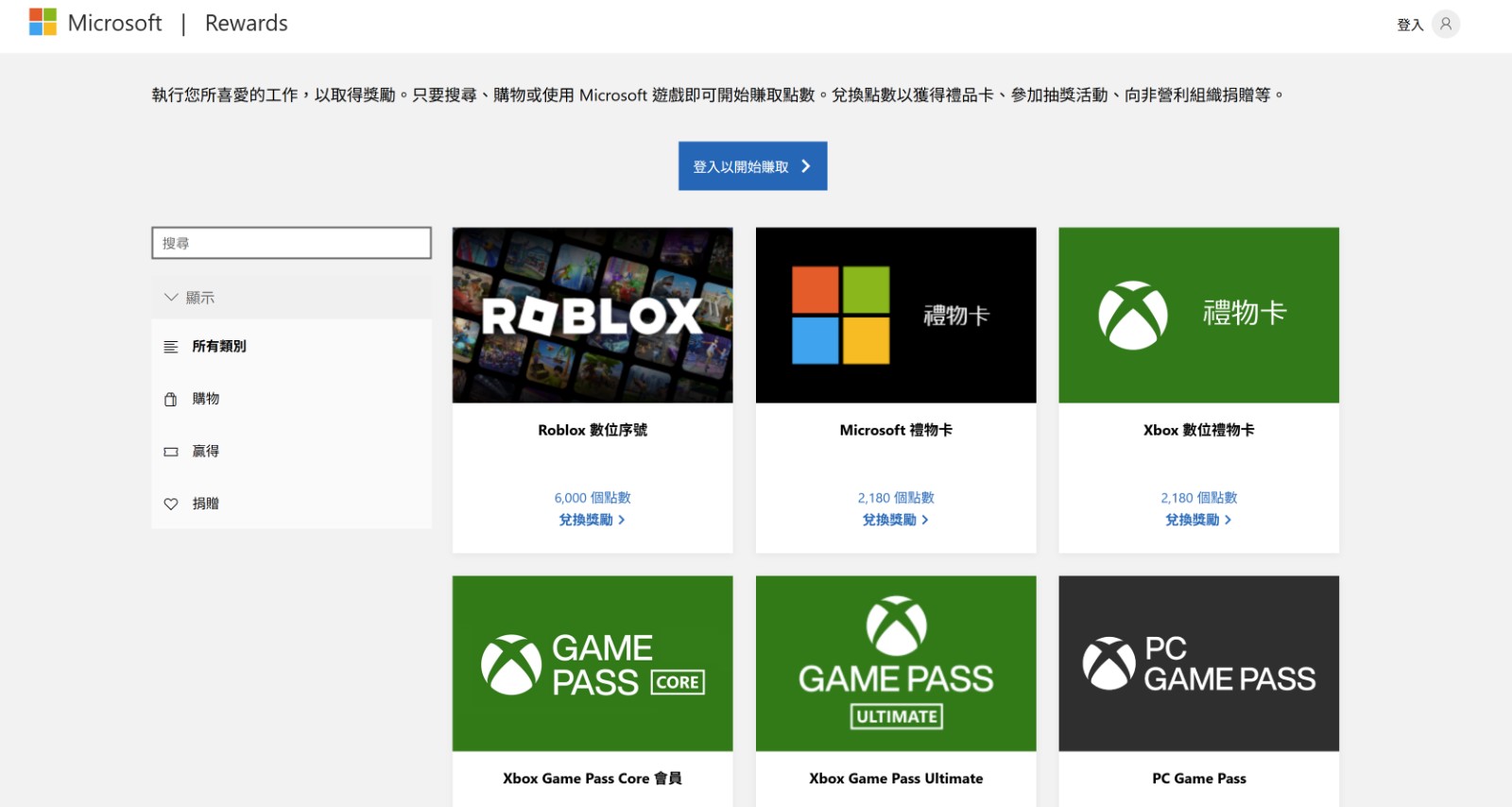The height and width of the screenshot is (807, 1512).
Task: Click the Microsoft 禮物卡 title text
Action: point(896,430)
